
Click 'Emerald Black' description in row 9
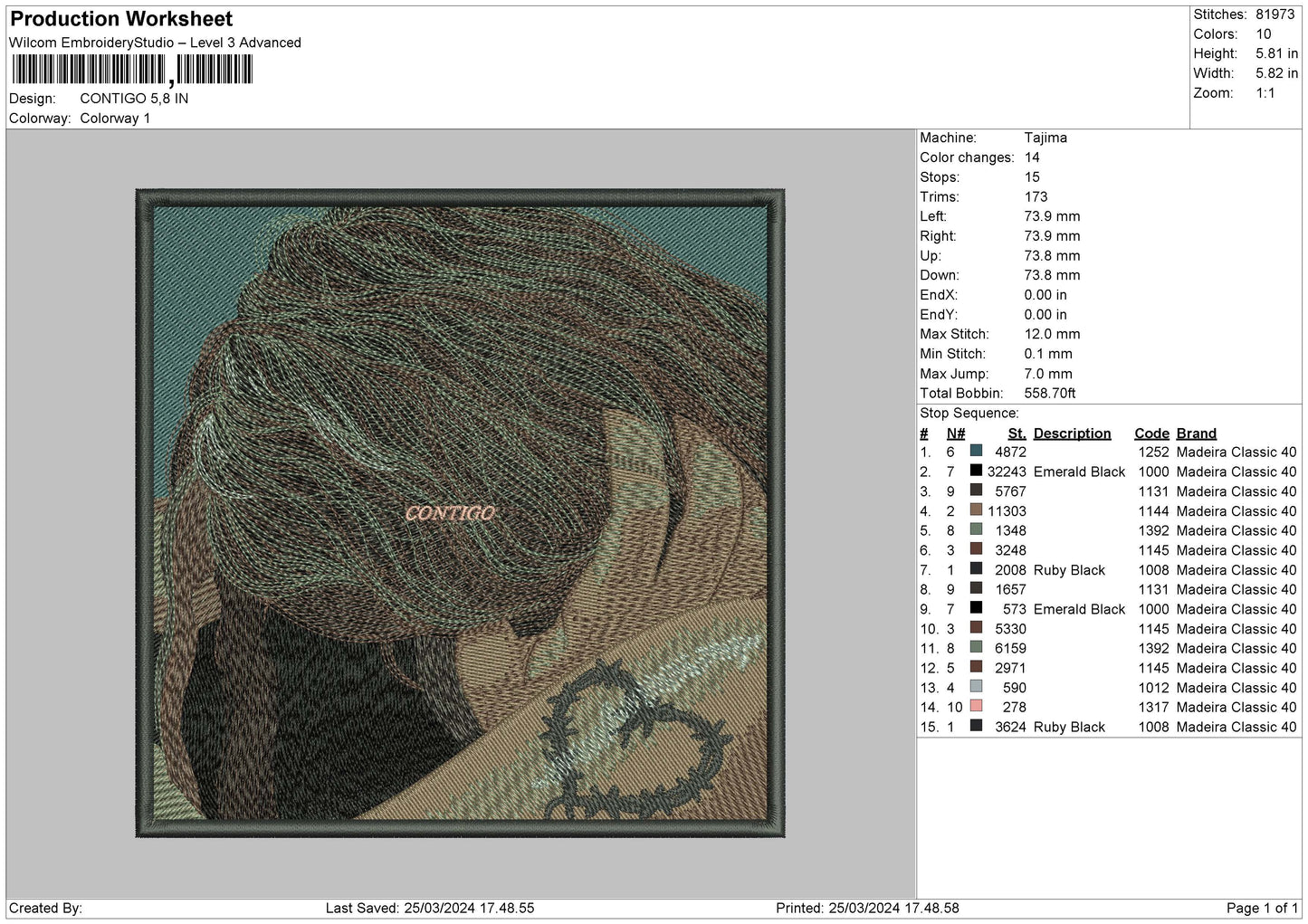coord(1079,609)
